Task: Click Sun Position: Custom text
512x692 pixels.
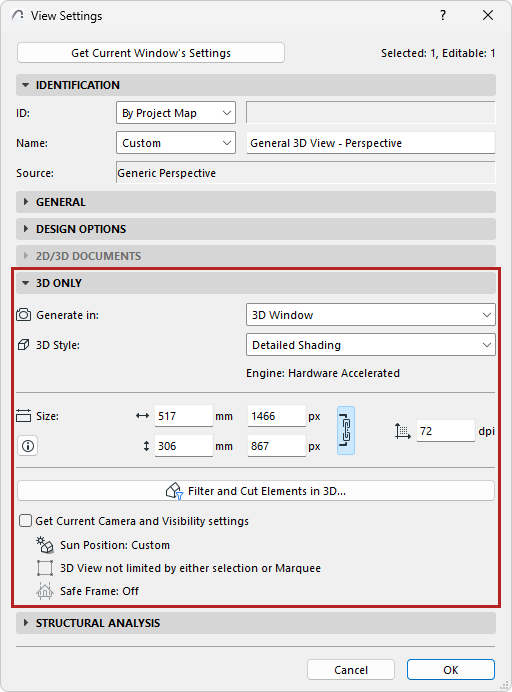Action: tap(115, 545)
